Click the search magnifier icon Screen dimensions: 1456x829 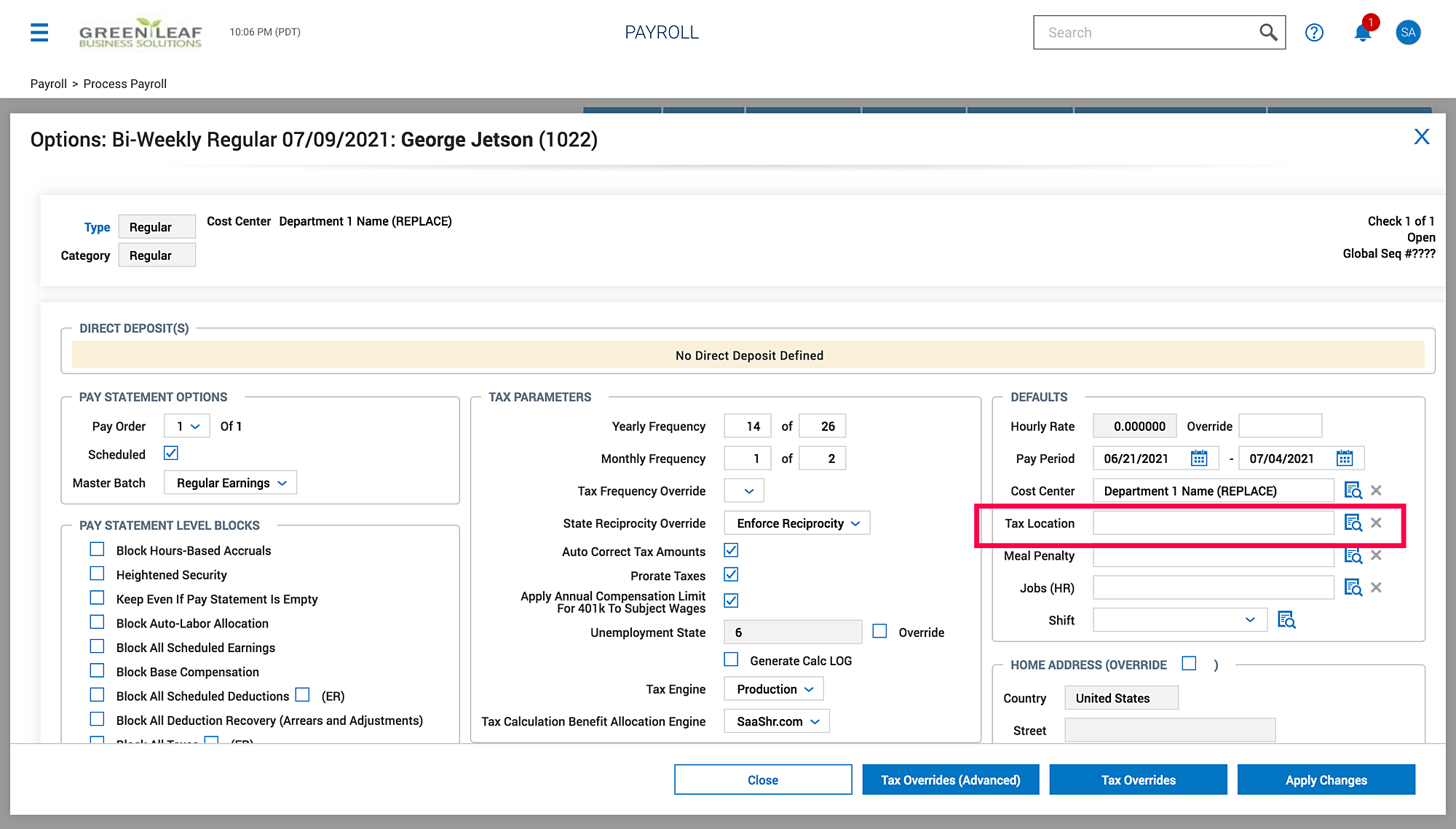[x=1267, y=32]
